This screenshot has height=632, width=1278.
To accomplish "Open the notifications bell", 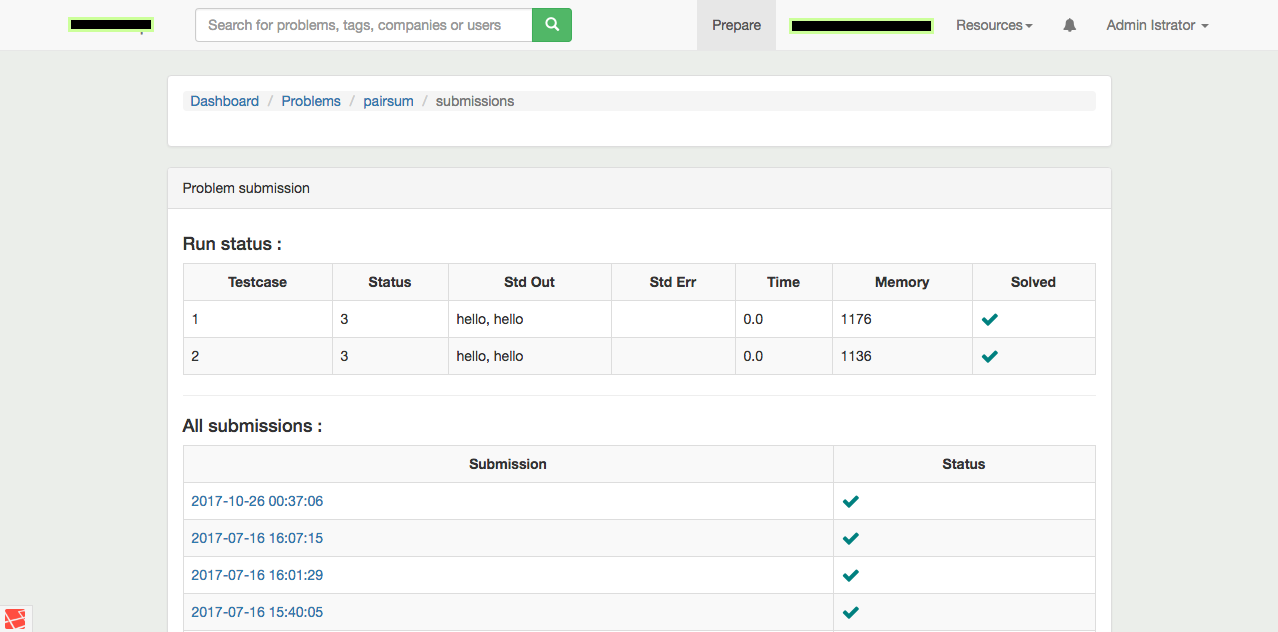I will click(x=1070, y=25).
